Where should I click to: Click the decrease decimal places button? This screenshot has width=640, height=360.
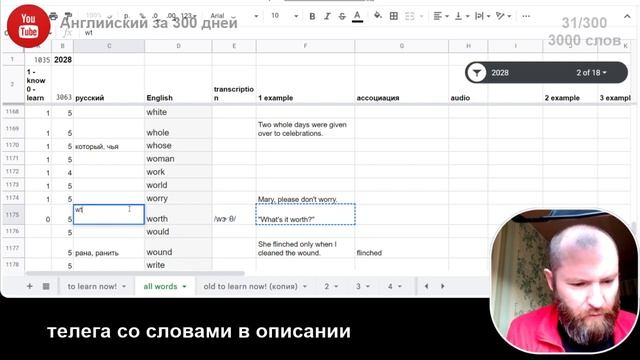point(156,16)
